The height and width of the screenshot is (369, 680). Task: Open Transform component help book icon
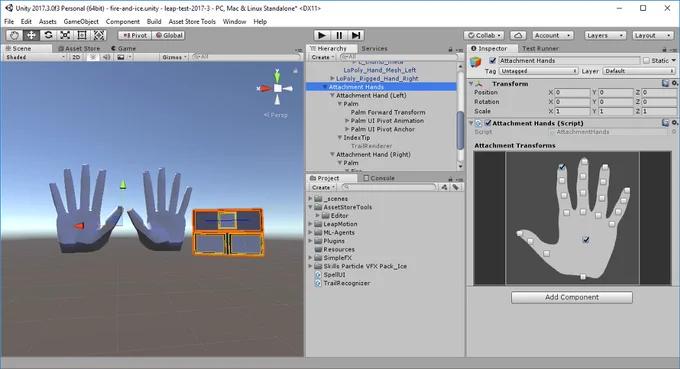[665, 83]
